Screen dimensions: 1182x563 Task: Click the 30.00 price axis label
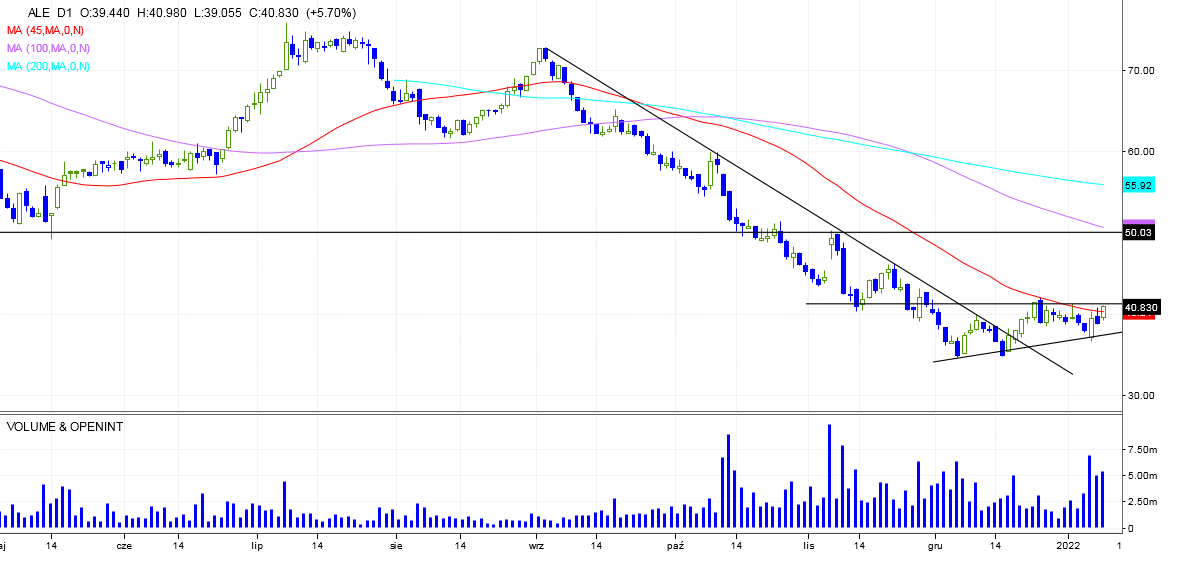click(1142, 395)
